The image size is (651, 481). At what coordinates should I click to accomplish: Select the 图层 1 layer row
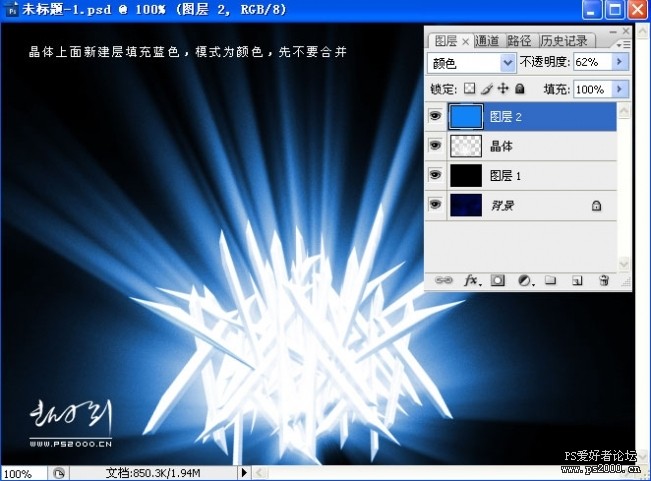tap(521, 176)
